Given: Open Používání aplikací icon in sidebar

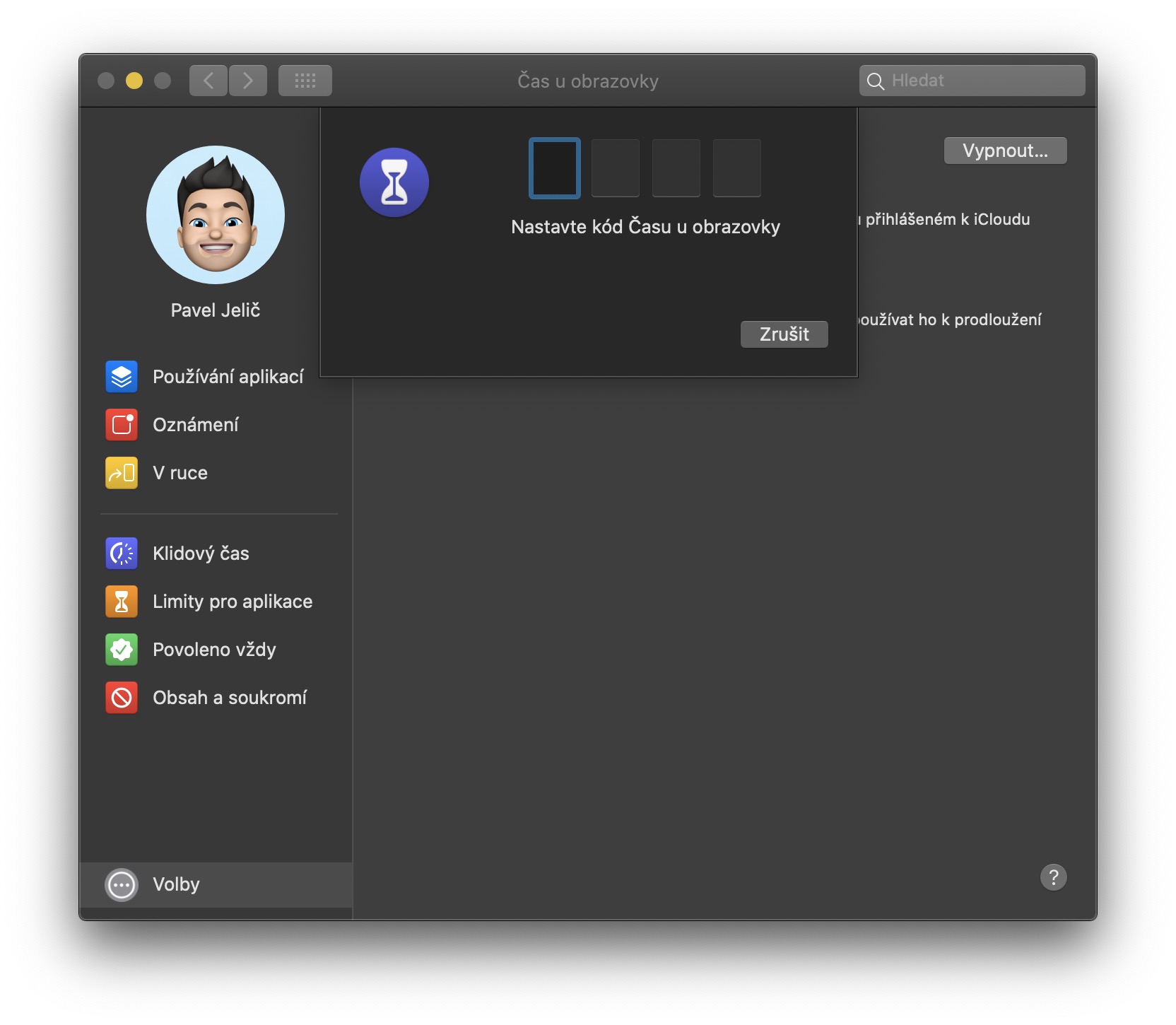Looking at the screenshot, I should (x=122, y=376).
